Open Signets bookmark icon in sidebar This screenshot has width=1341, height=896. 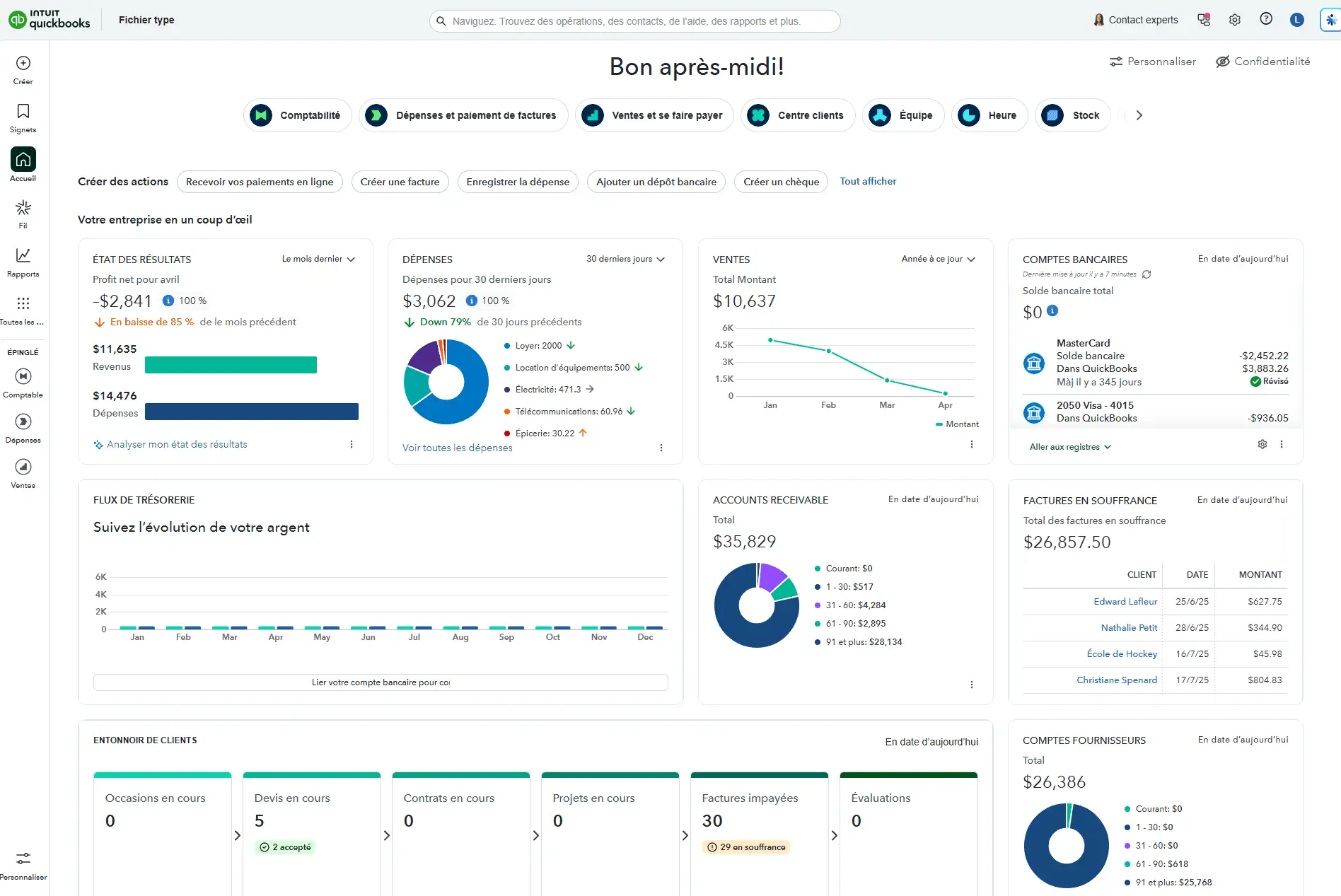coord(23,111)
